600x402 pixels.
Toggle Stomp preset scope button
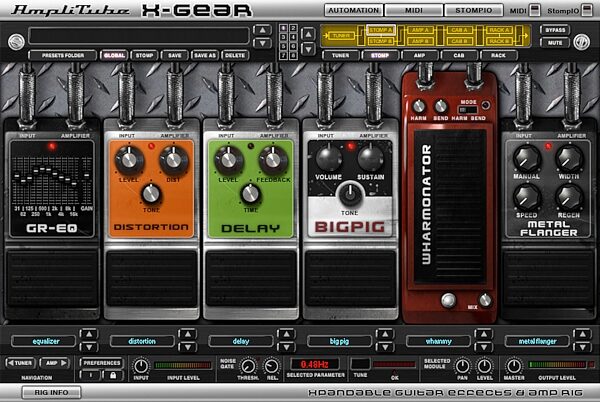pyautogui.click(x=144, y=55)
